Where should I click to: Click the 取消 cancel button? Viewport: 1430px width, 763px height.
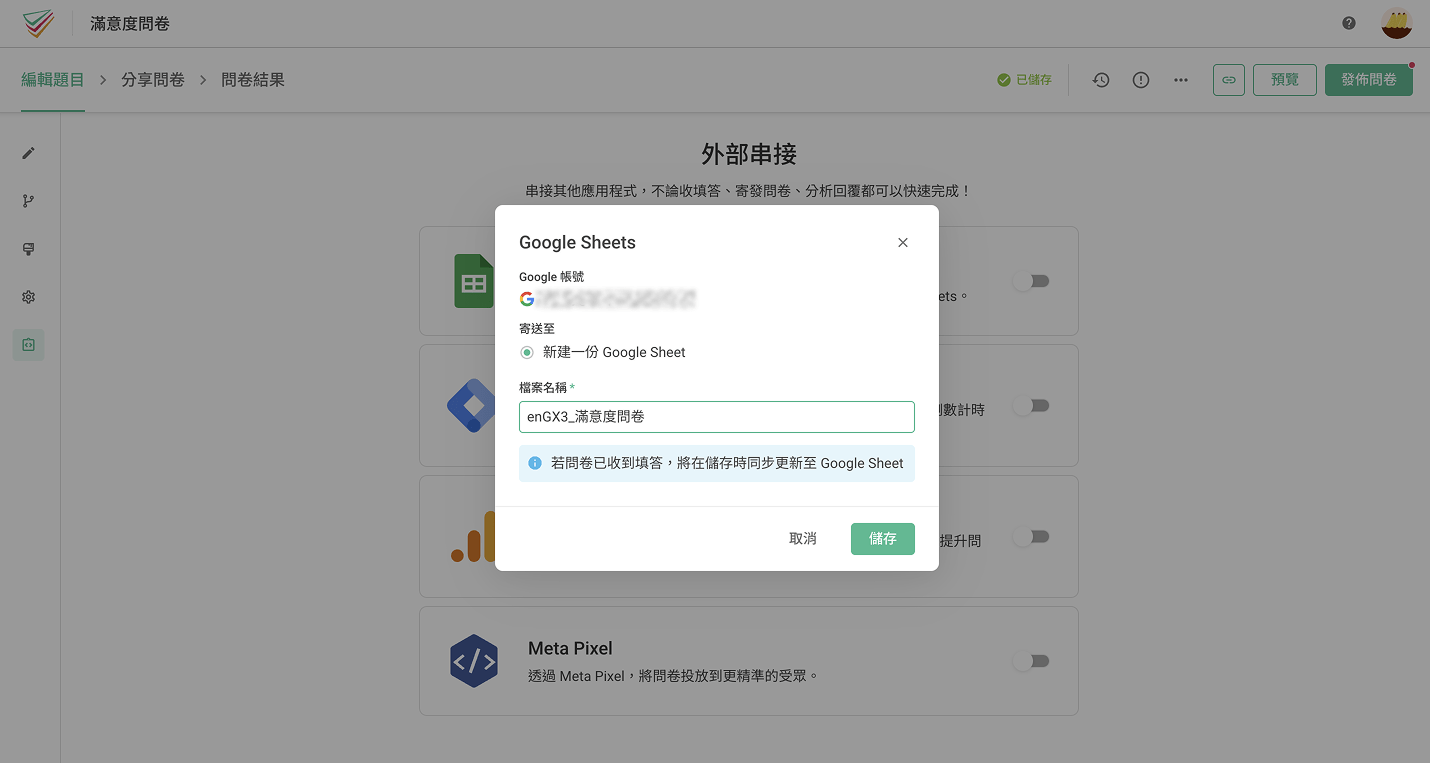click(x=803, y=538)
